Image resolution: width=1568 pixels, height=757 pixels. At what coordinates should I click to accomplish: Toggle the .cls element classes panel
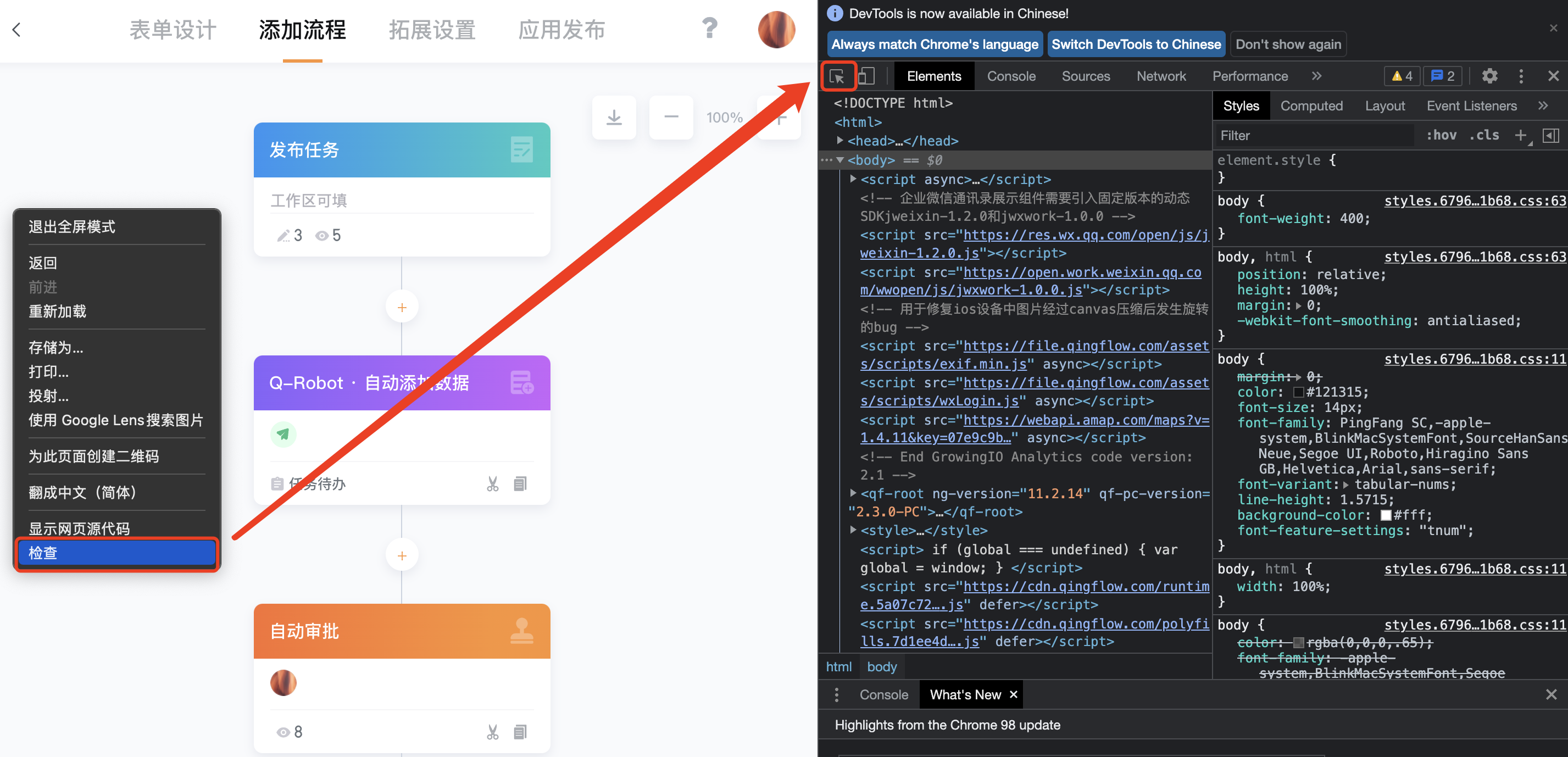coord(1484,135)
